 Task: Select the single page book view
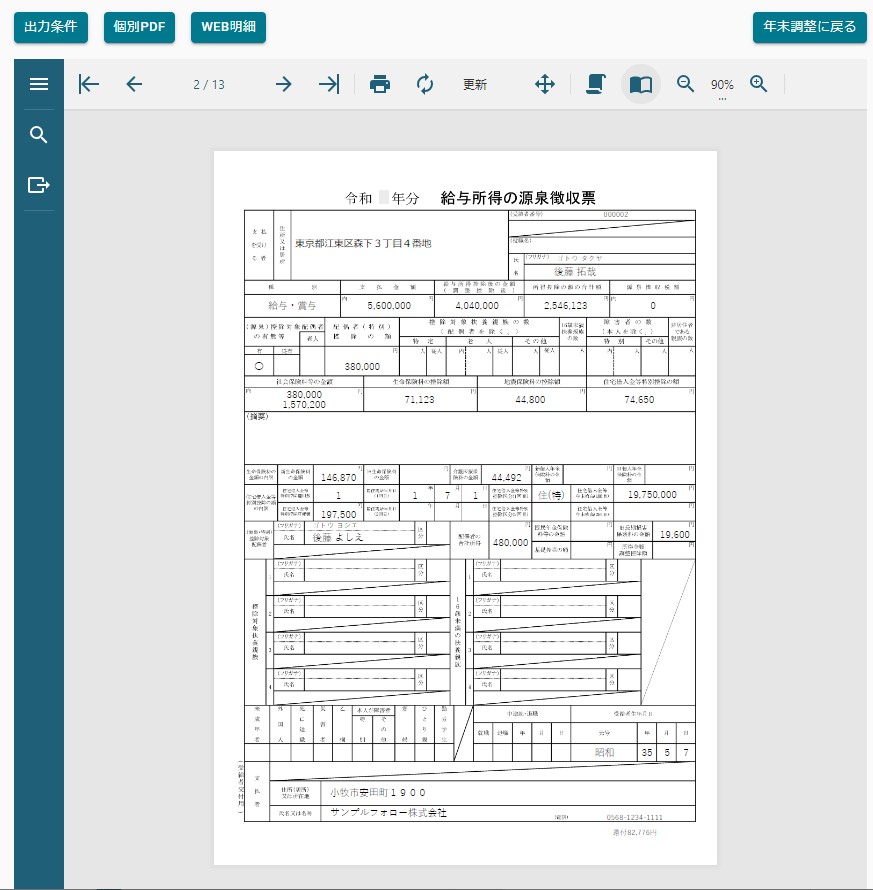pyautogui.click(x=641, y=85)
